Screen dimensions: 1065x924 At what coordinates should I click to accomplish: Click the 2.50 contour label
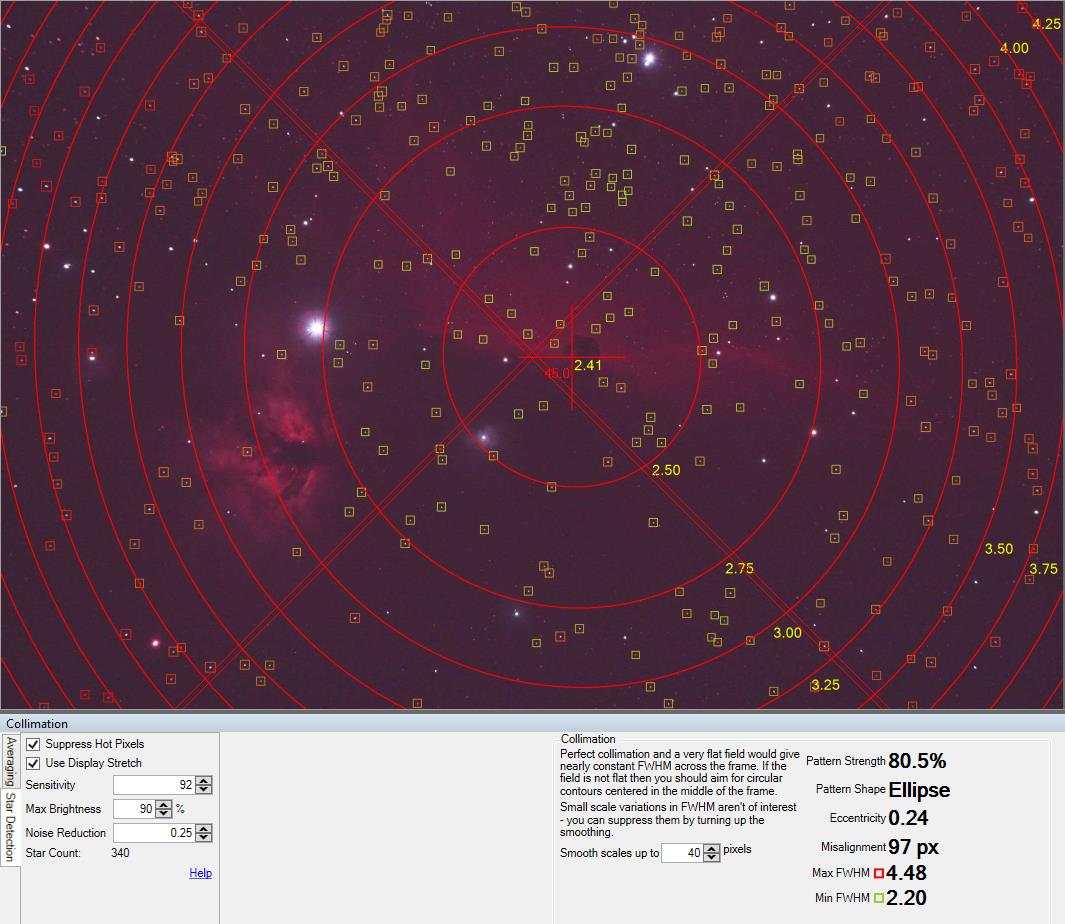666,470
